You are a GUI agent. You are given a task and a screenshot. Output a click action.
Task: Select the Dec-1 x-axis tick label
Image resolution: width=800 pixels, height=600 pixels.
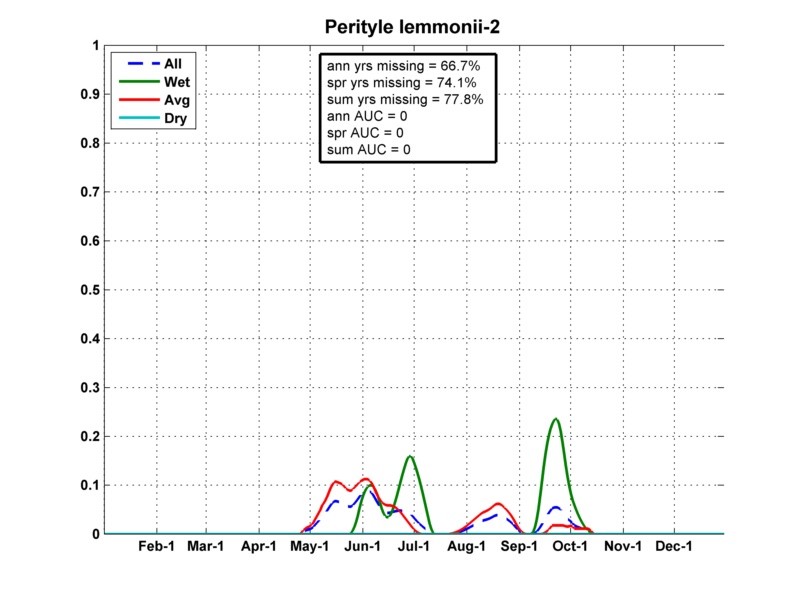[673, 547]
